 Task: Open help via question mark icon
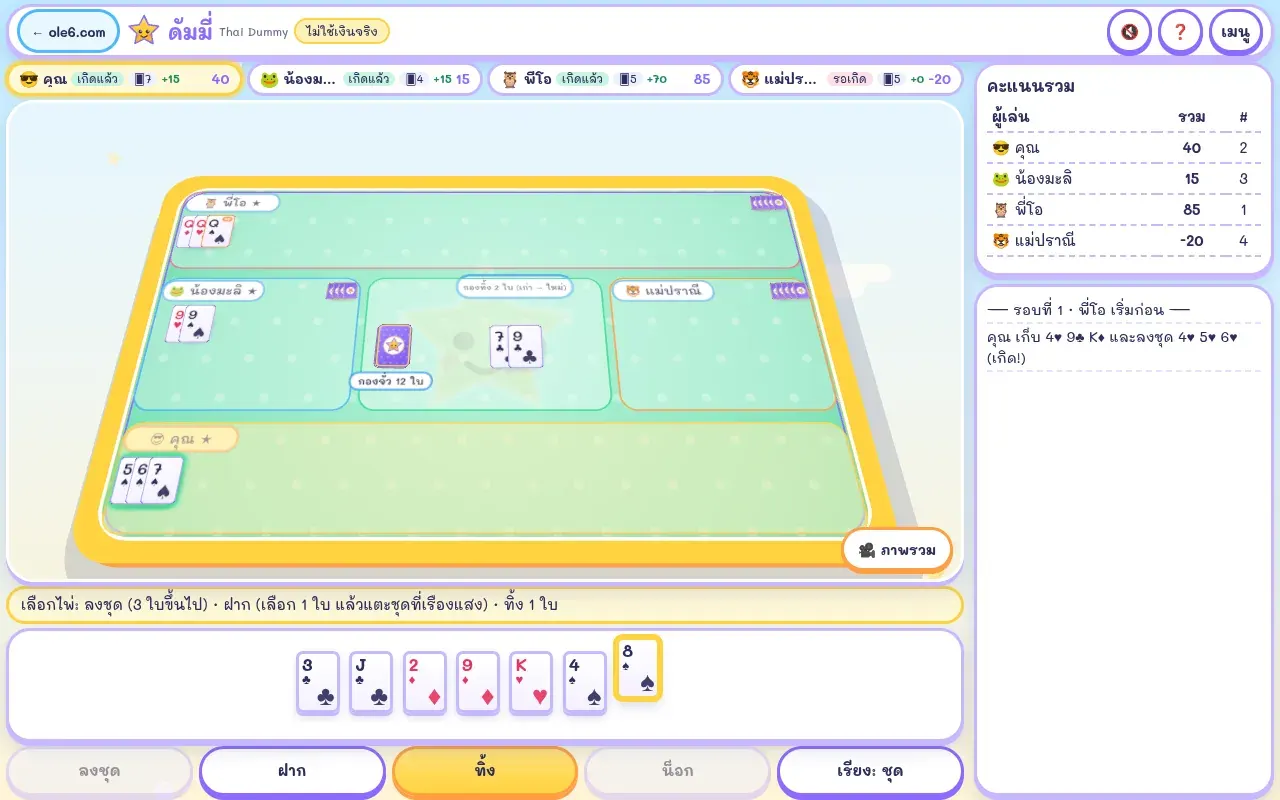pyautogui.click(x=1180, y=32)
